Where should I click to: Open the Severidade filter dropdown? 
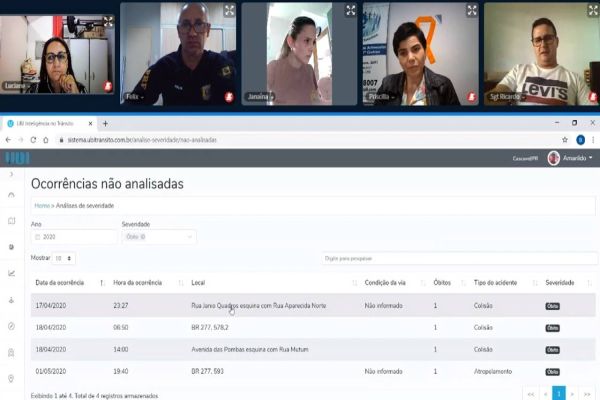158,237
